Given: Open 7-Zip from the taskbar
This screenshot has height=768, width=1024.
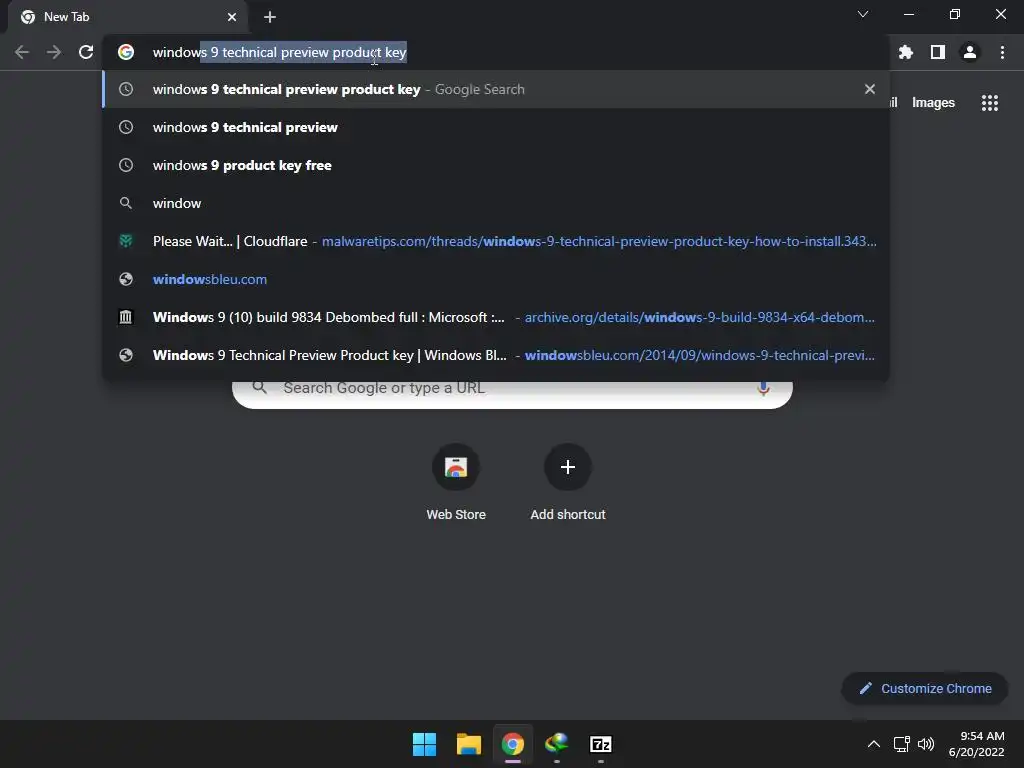Looking at the screenshot, I should pos(601,744).
